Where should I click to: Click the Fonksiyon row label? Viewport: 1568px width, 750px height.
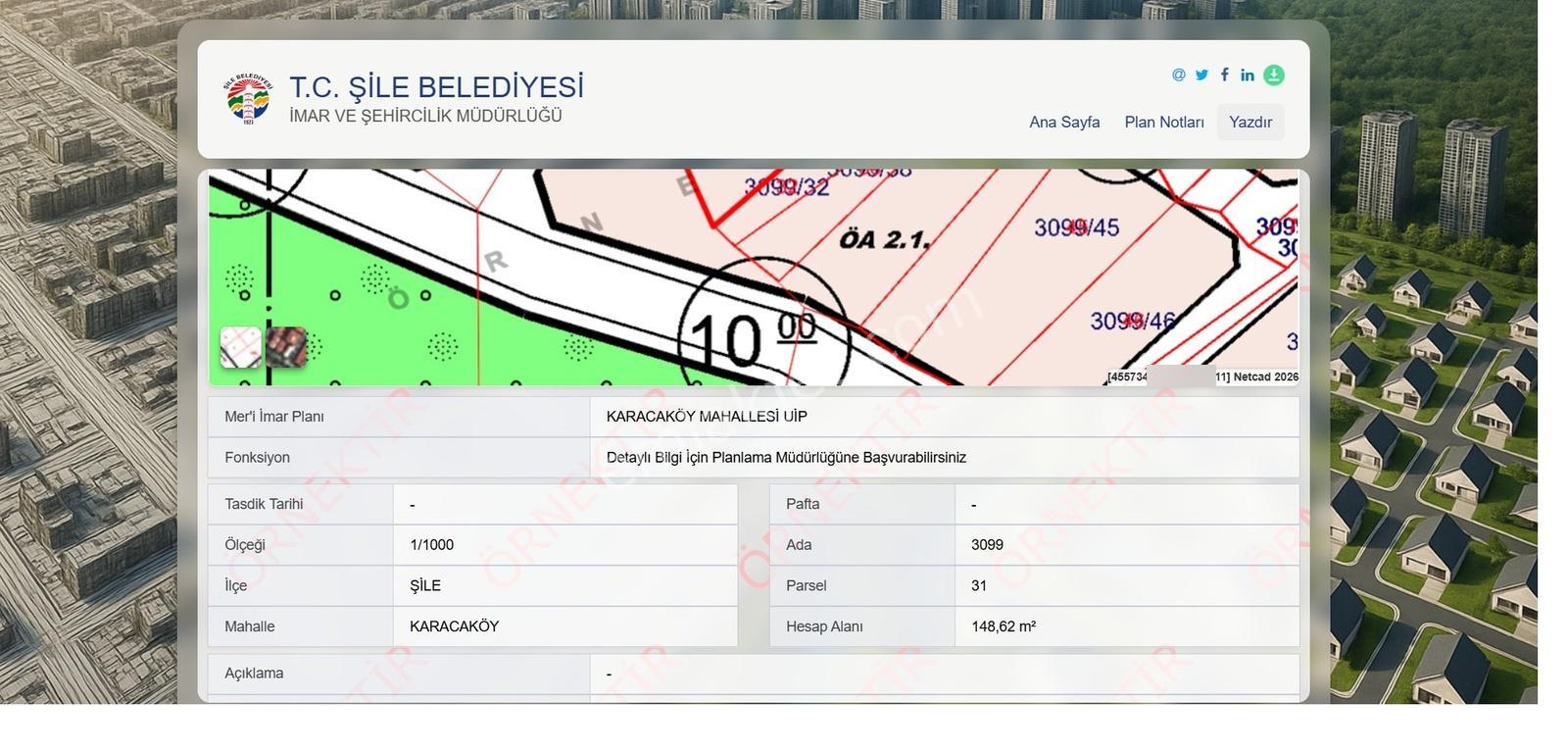coord(257,458)
